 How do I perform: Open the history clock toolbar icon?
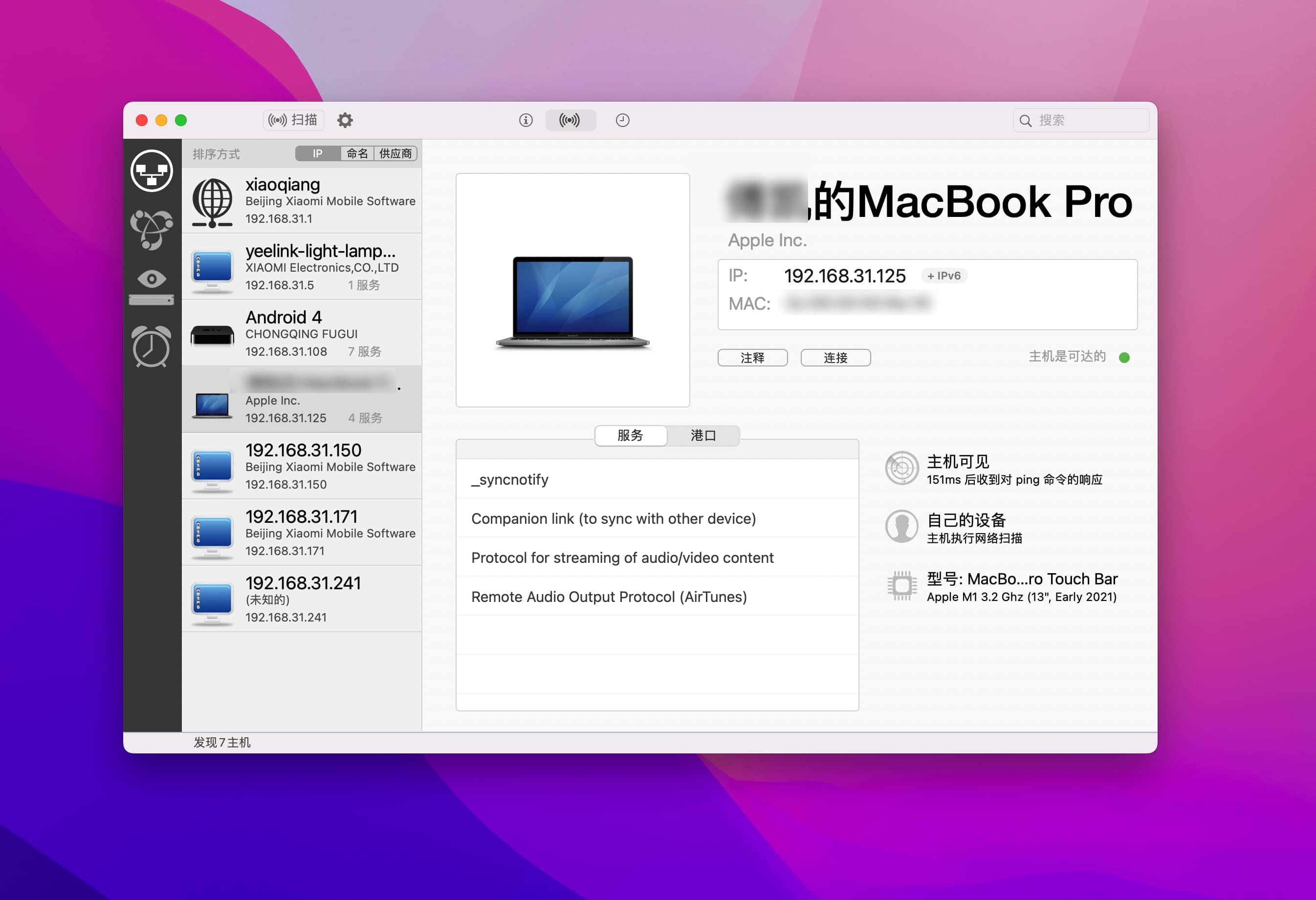tap(622, 120)
